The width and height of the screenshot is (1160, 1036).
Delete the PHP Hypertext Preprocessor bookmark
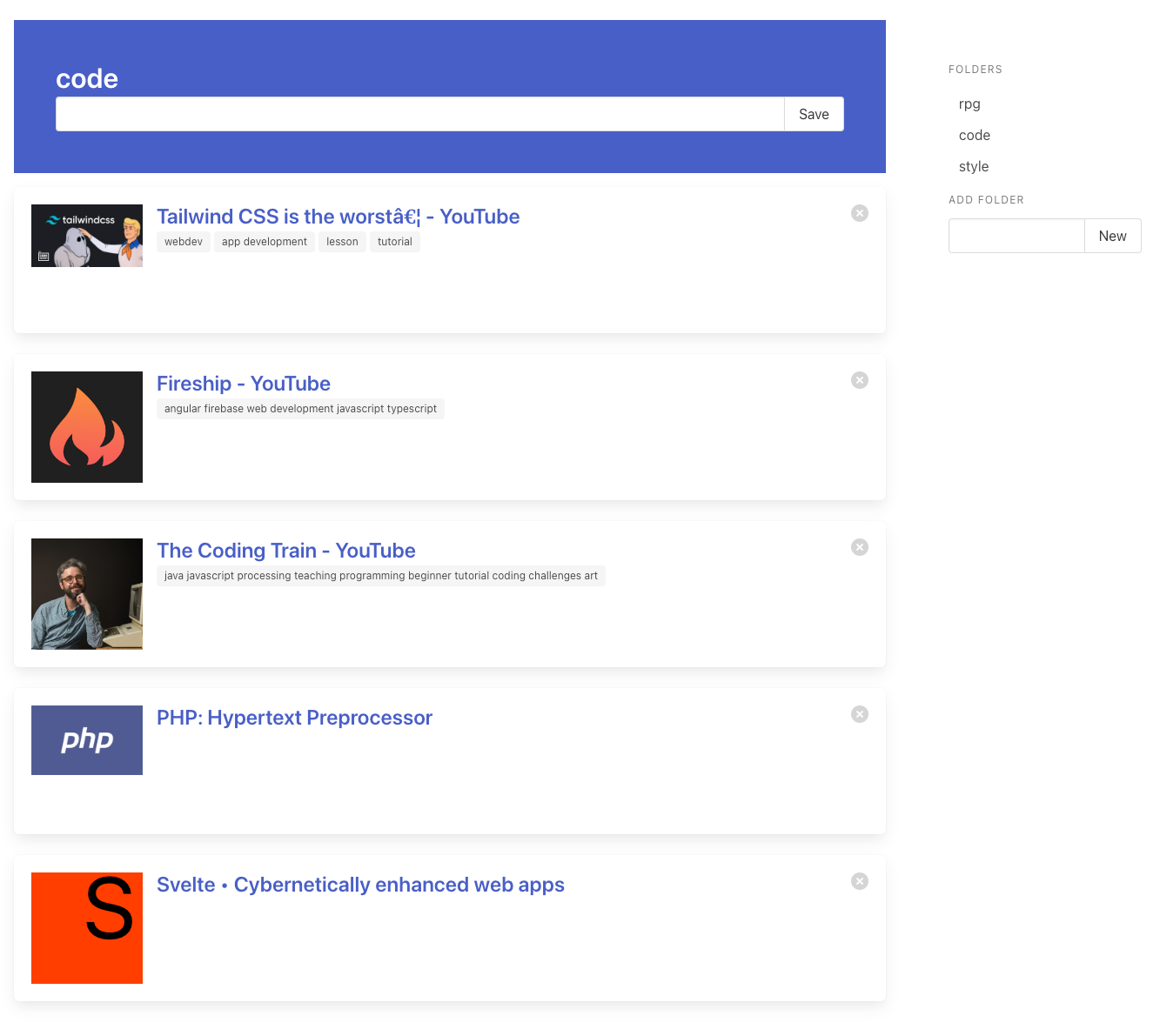click(x=860, y=714)
